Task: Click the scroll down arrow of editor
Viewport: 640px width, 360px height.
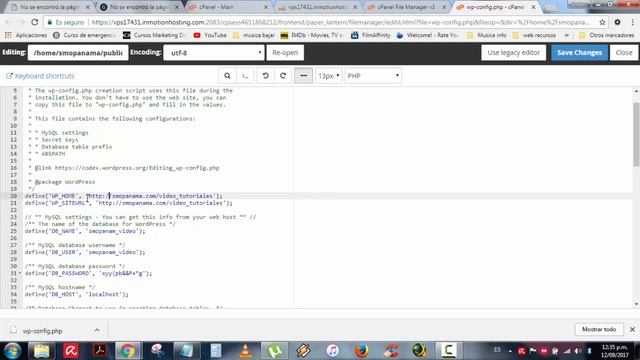Action: pyautogui.click(x=636, y=304)
